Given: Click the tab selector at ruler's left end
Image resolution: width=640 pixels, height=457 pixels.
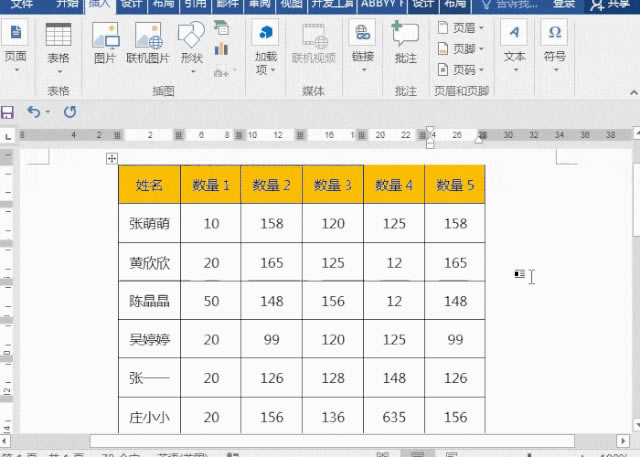Looking at the screenshot, I should (x=8, y=136).
